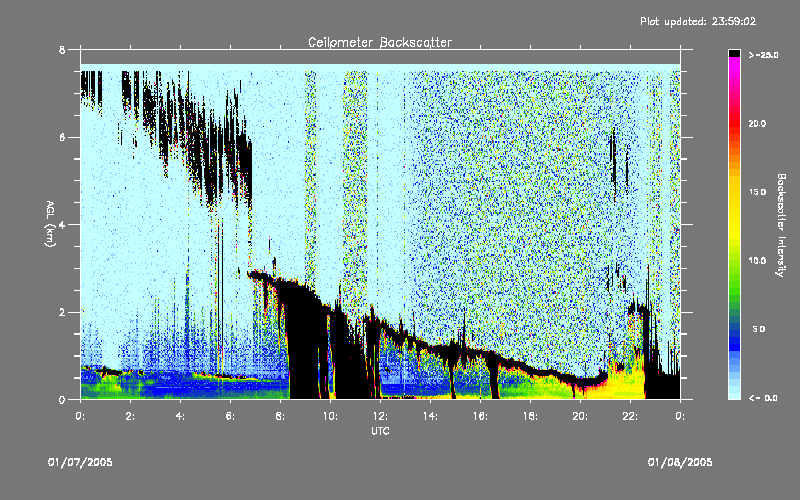Click the "20:" hour label on UTC axis

[580, 416]
